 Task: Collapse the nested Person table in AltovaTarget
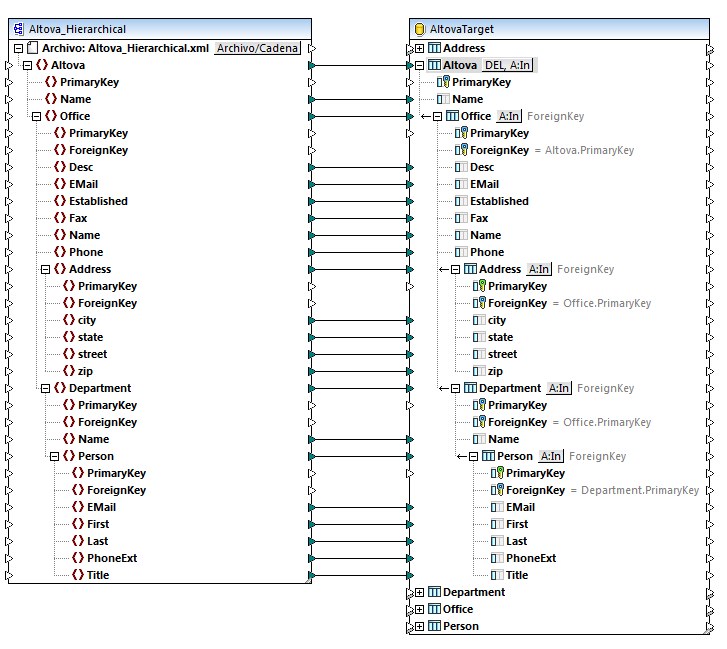pyautogui.click(x=474, y=457)
